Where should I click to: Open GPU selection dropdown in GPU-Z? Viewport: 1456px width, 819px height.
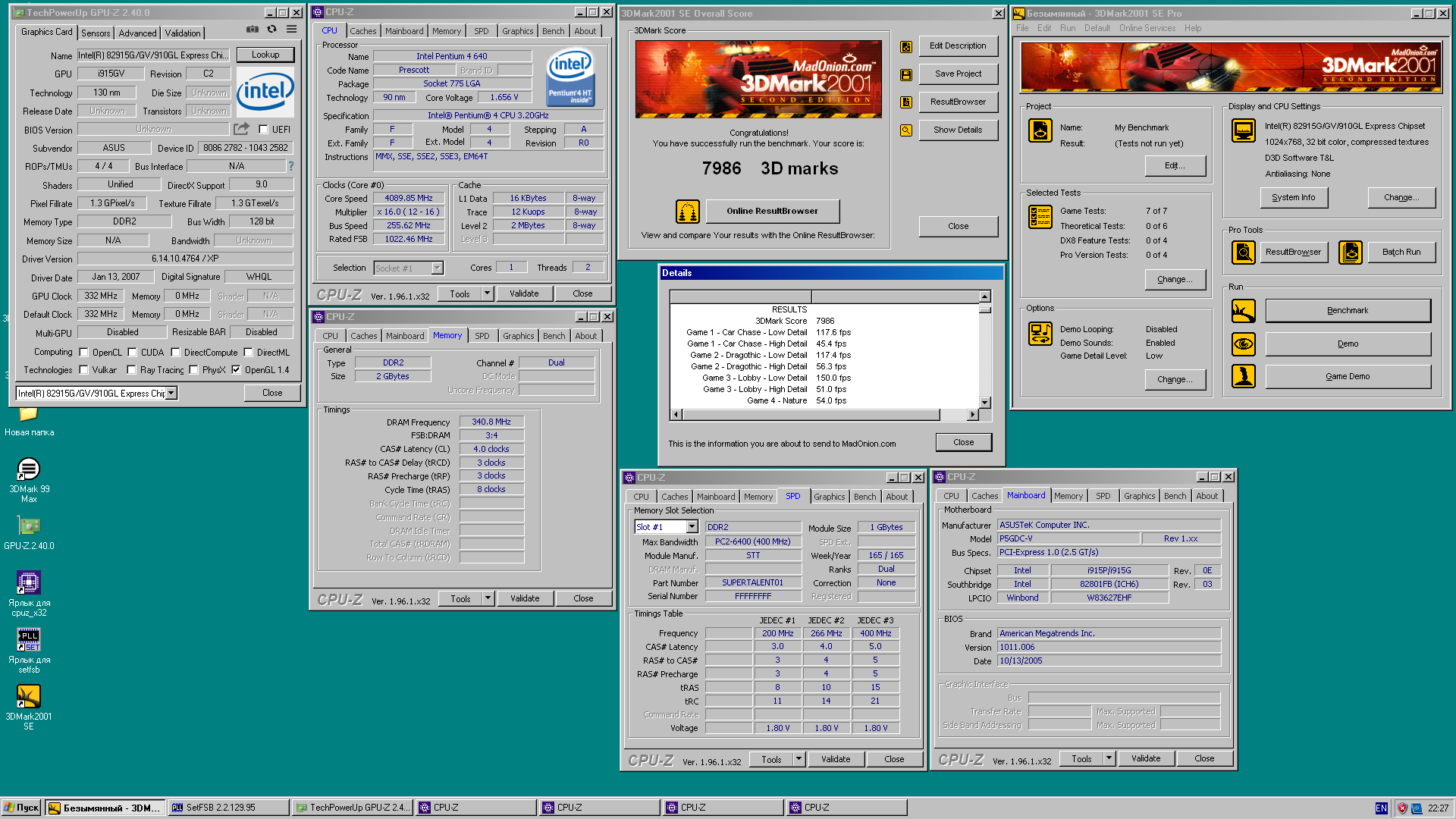tap(171, 393)
